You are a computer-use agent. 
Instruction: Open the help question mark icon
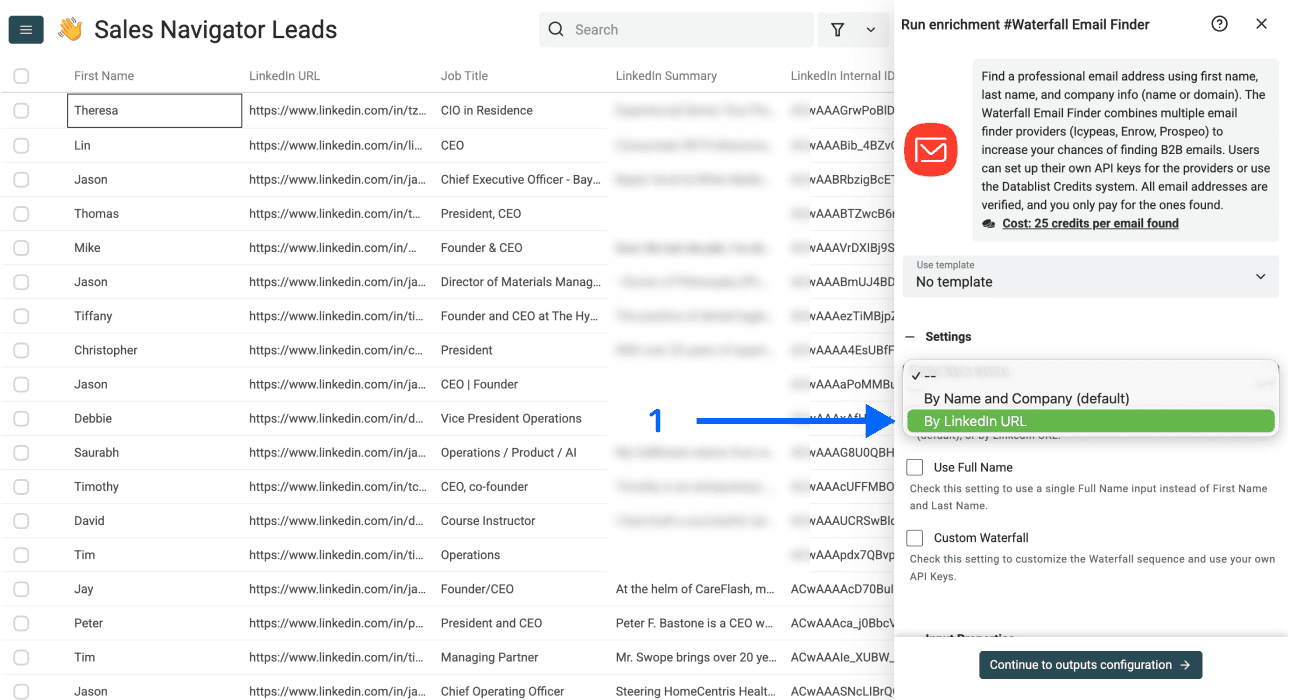tap(1219, 23)
